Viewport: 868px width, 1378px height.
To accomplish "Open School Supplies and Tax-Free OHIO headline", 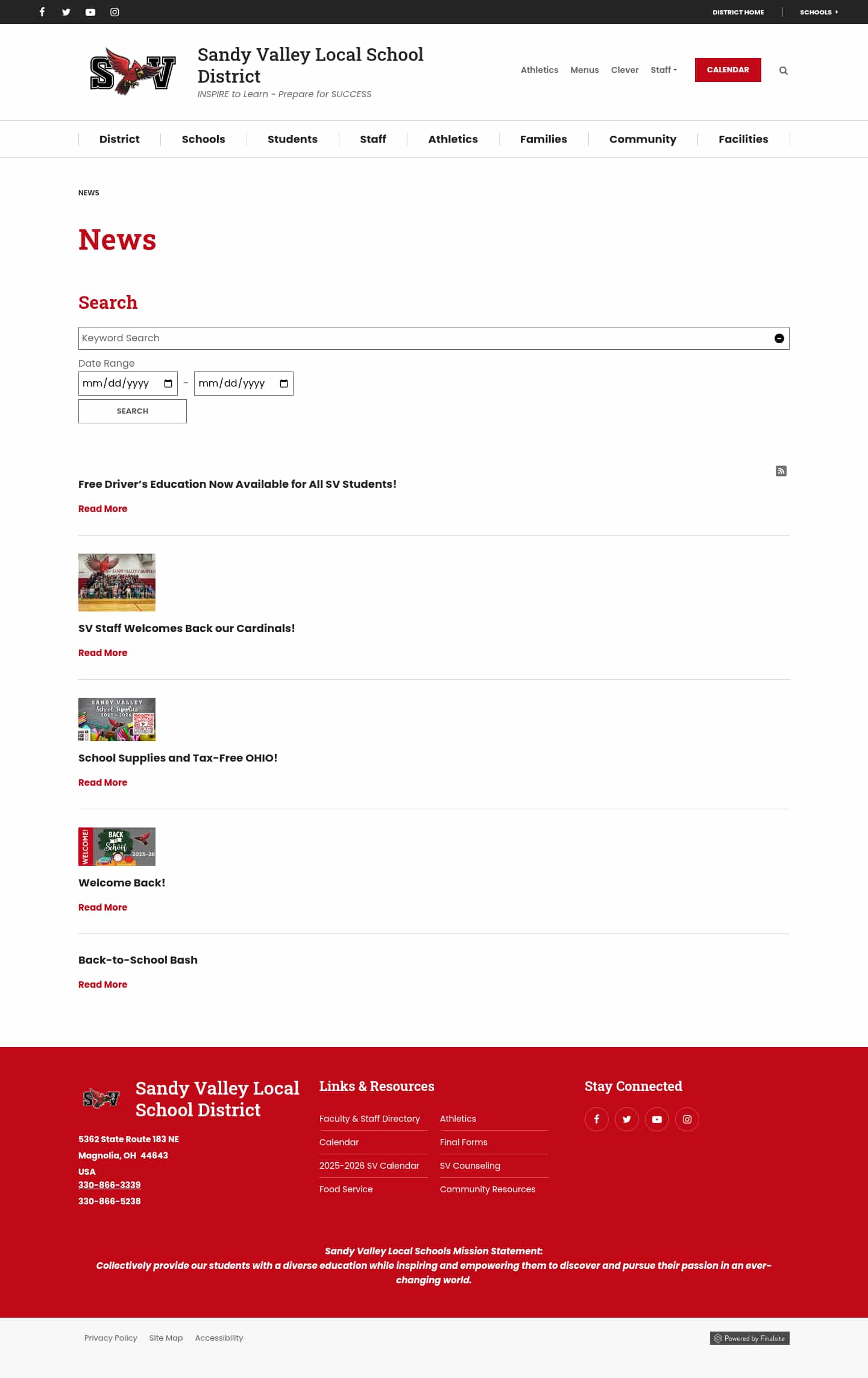I will (178, 758).
